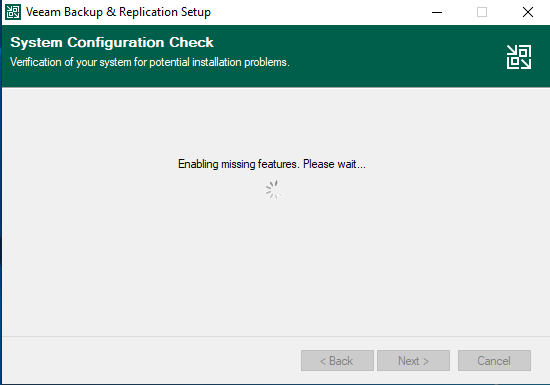
Task: Click the window title text Veeam Backup & Replication Setup
Action: click(x=119, y=12)
